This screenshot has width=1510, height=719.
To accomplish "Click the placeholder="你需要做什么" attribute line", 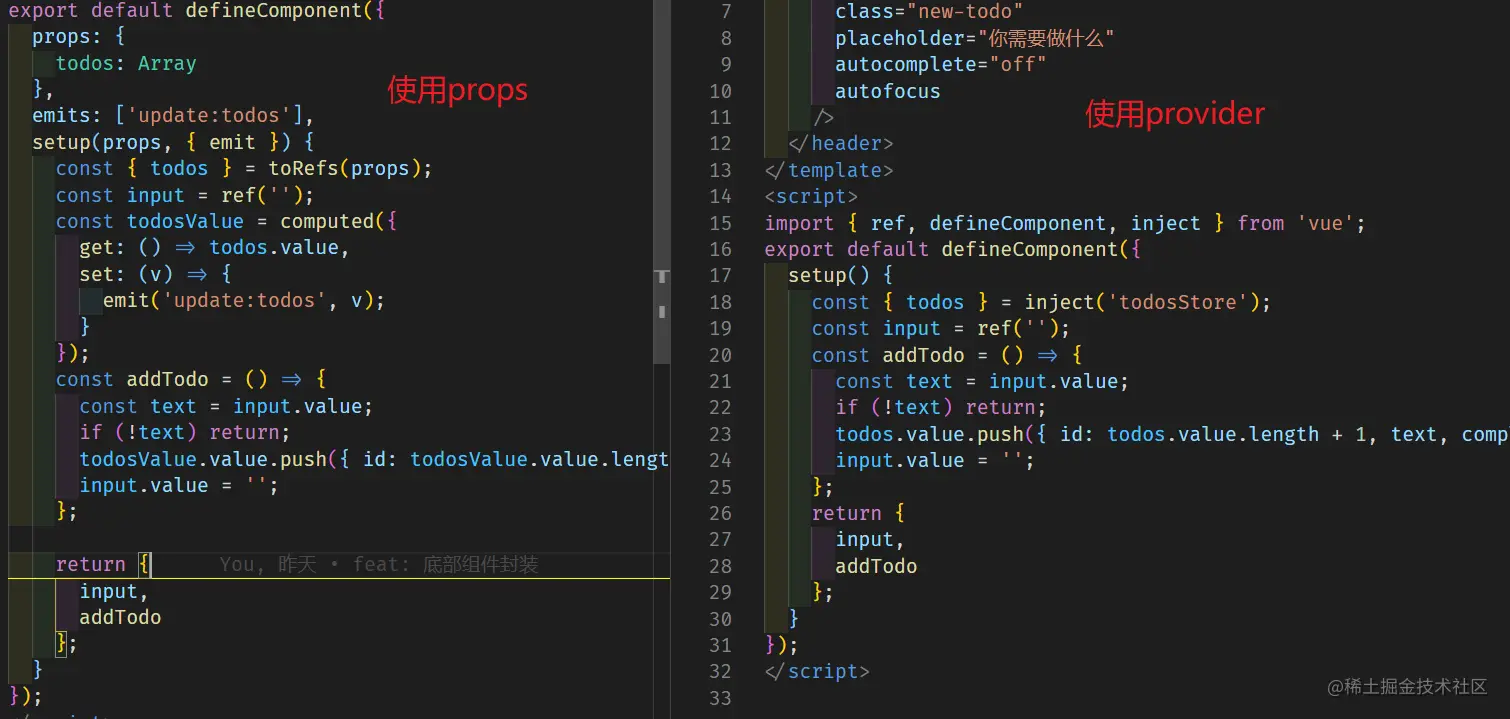I will (x=975, y=38).
